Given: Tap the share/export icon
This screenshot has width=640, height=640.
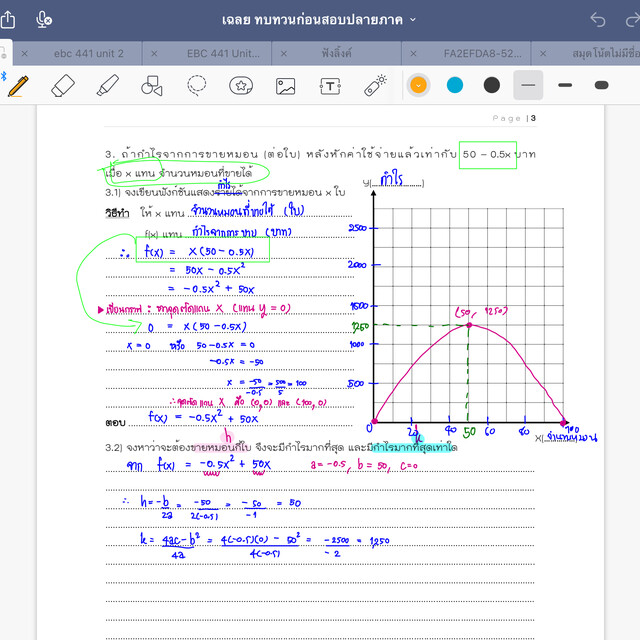Looking at the screenshot, I should tap(8, 19).
